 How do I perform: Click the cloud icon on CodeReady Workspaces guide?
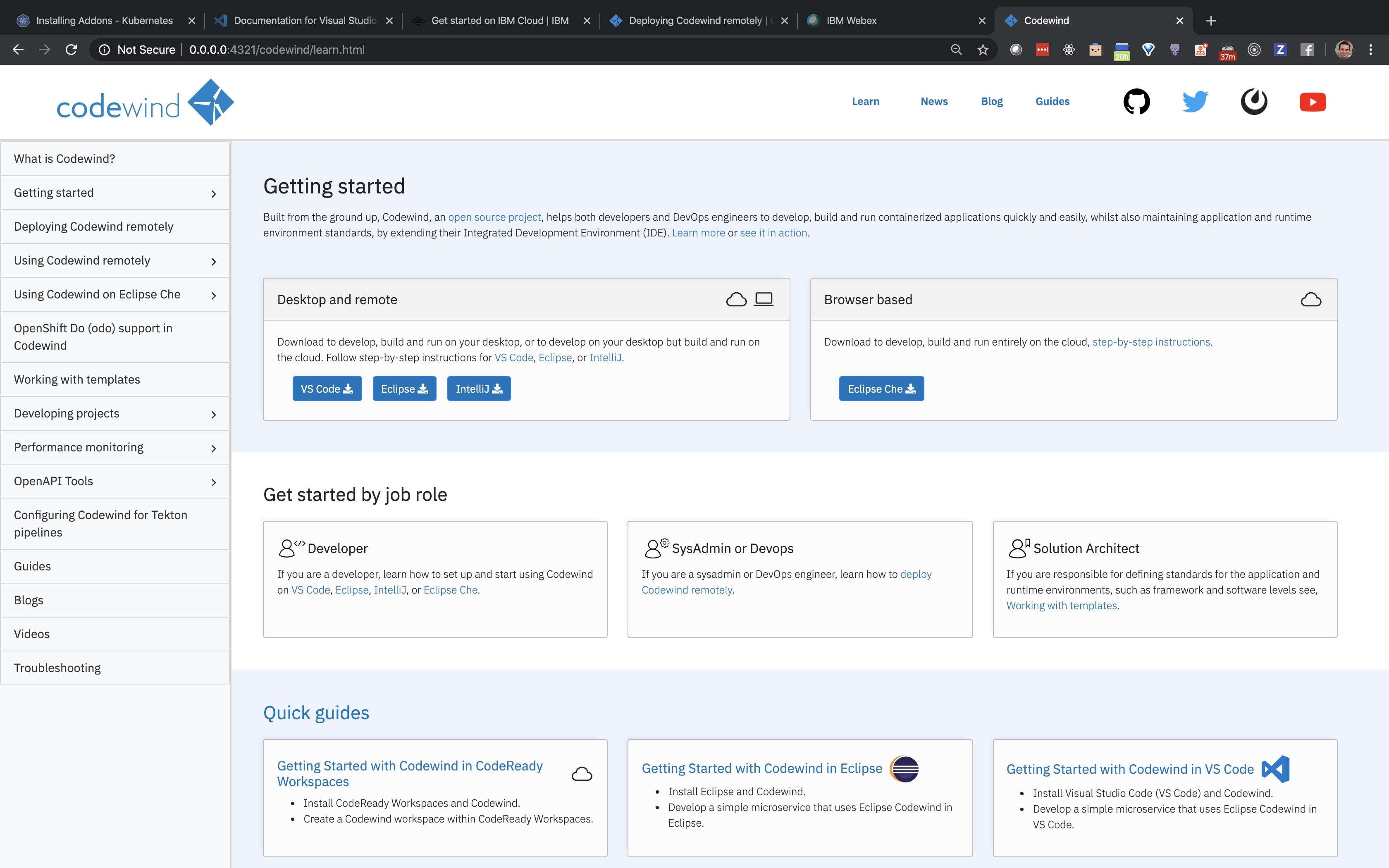pyautogui.click(x=581, y=773)
